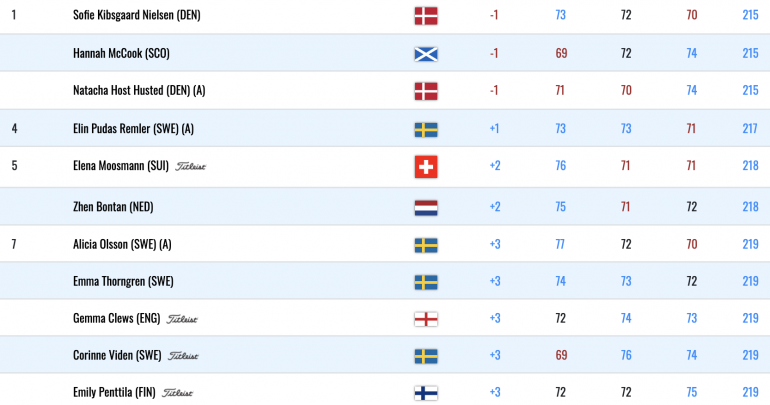Click the Titleist logo beside Corinne Viden
This screenshot has height=405, width=770.
click(183, 356)
